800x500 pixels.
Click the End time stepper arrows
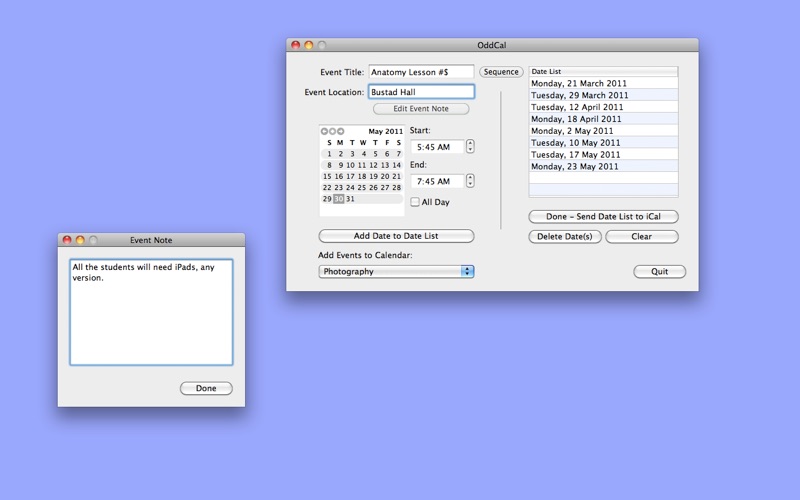coord(470,181)
